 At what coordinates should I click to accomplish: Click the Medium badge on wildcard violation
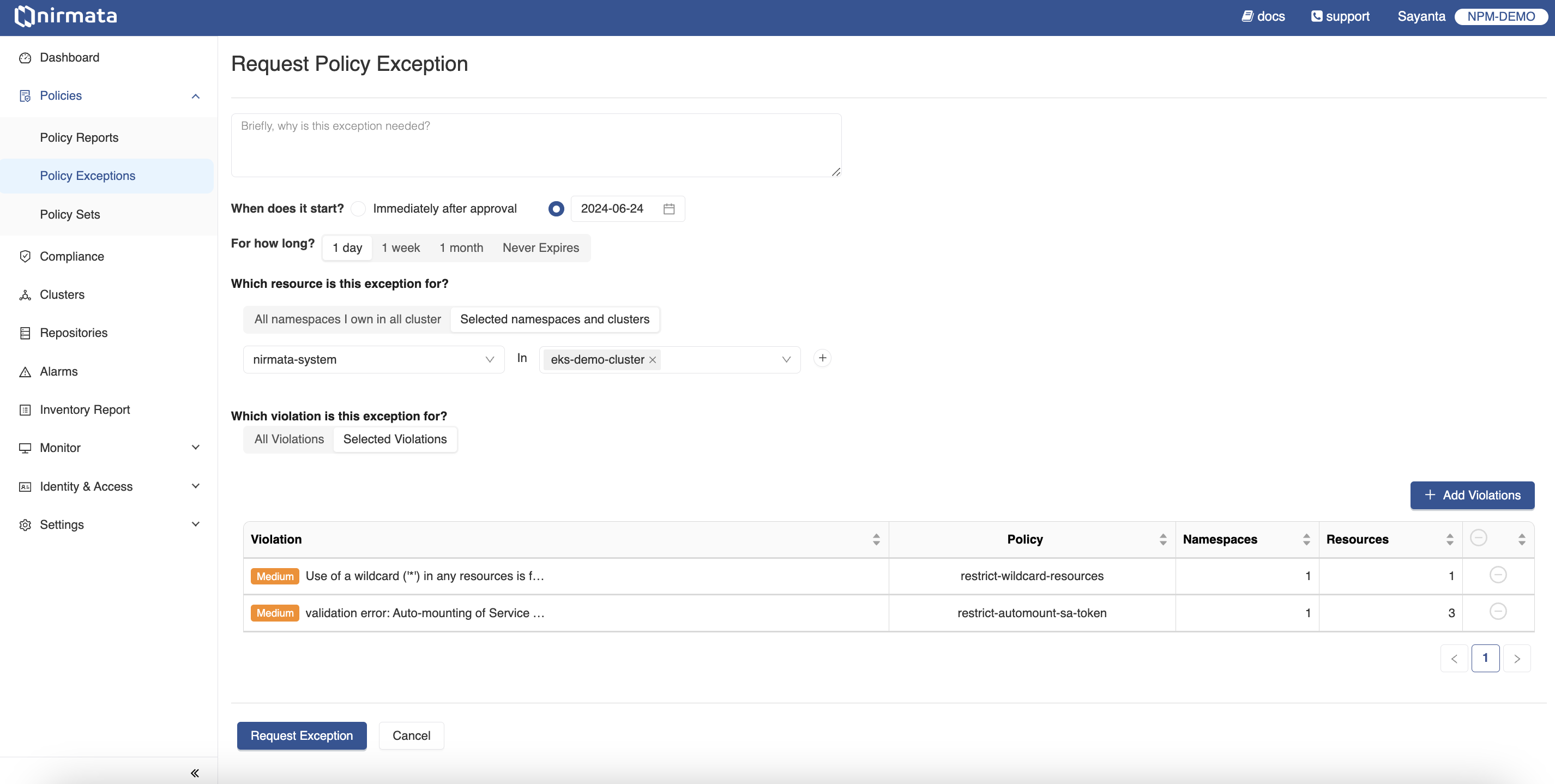(275, 576)
